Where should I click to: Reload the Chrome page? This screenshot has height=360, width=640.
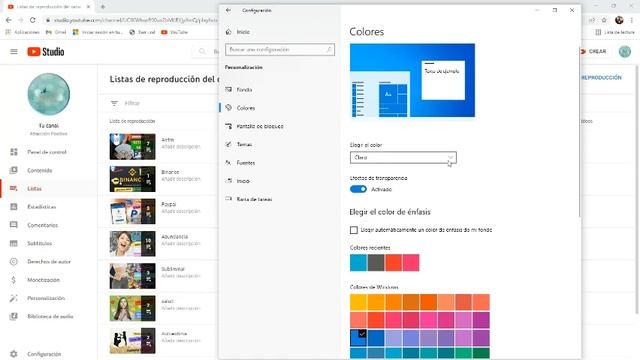(33, 20)
